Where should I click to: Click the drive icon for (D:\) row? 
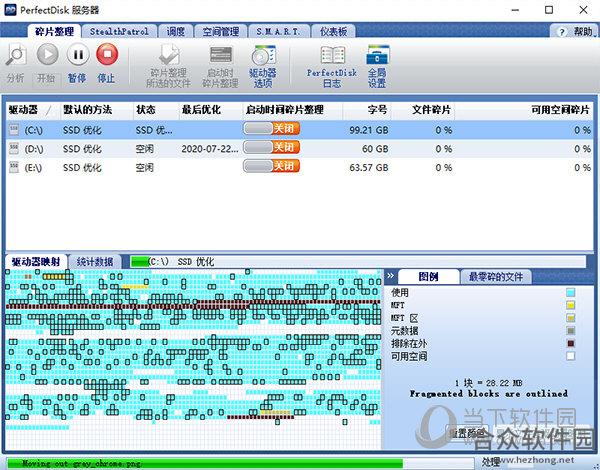coord(14,149)
